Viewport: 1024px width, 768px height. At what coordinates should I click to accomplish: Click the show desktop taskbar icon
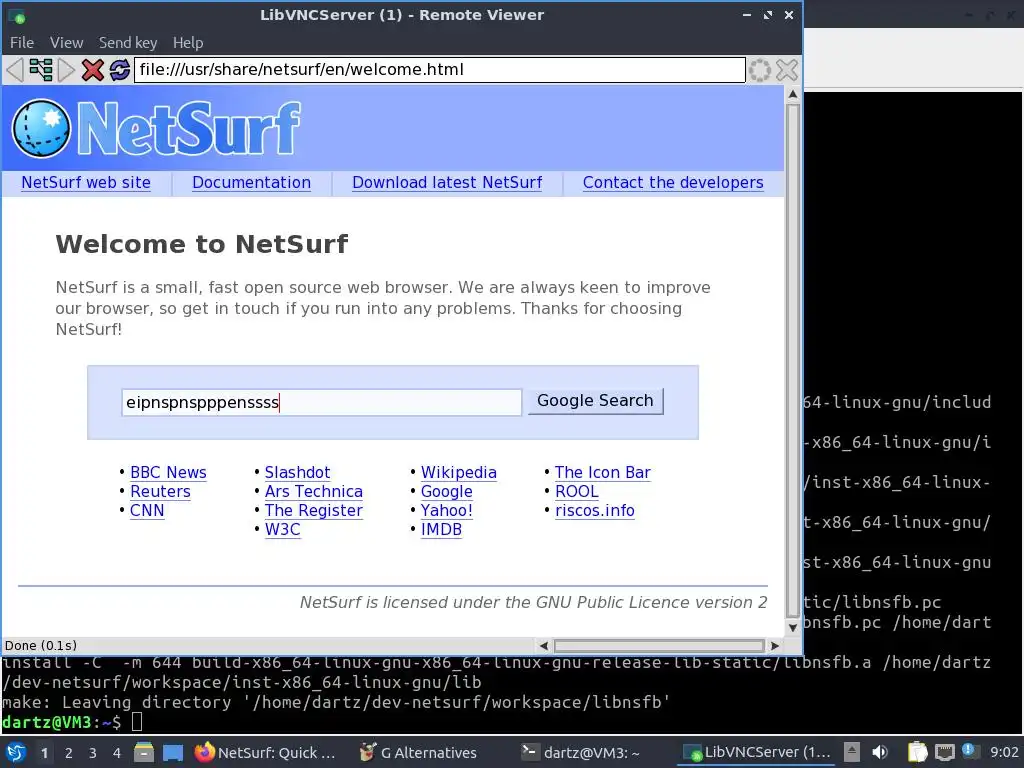pyautogui.click(x=172, y=752)
